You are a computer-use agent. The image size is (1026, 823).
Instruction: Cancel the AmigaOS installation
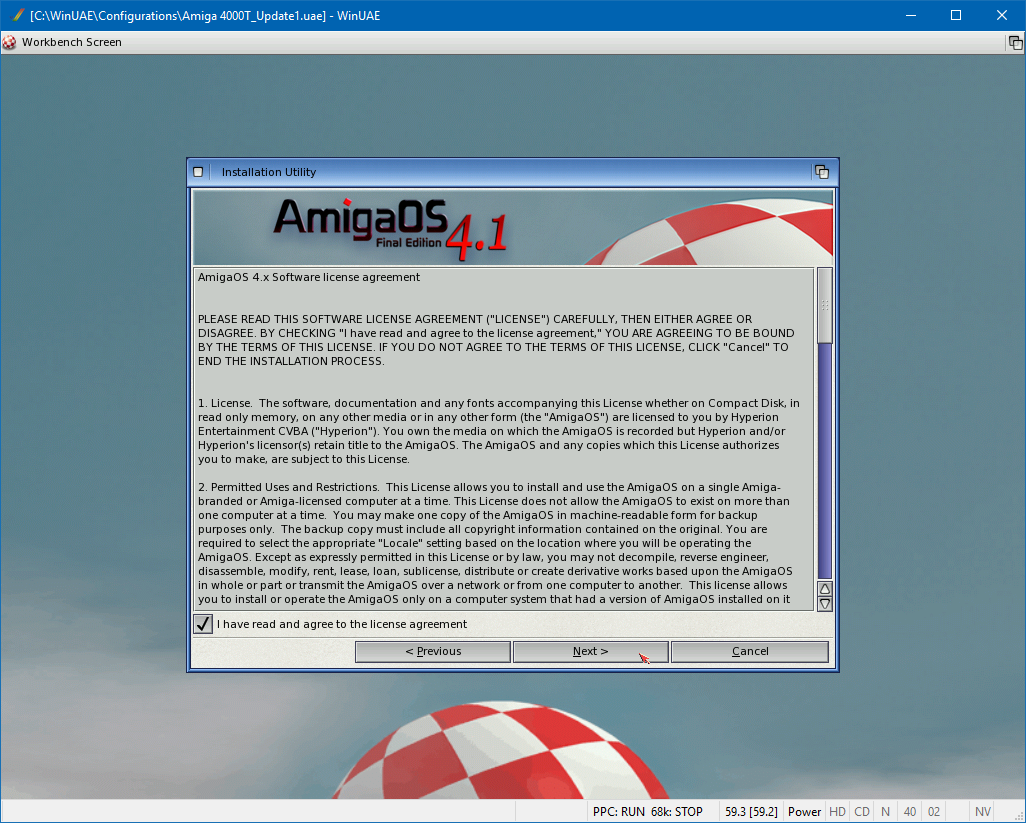pyautogui.click(x=750, y=651)
